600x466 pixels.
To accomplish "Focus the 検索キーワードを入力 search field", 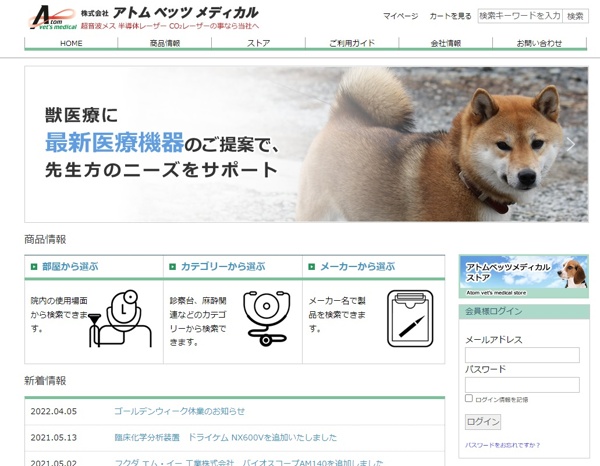I will [520, 16].
